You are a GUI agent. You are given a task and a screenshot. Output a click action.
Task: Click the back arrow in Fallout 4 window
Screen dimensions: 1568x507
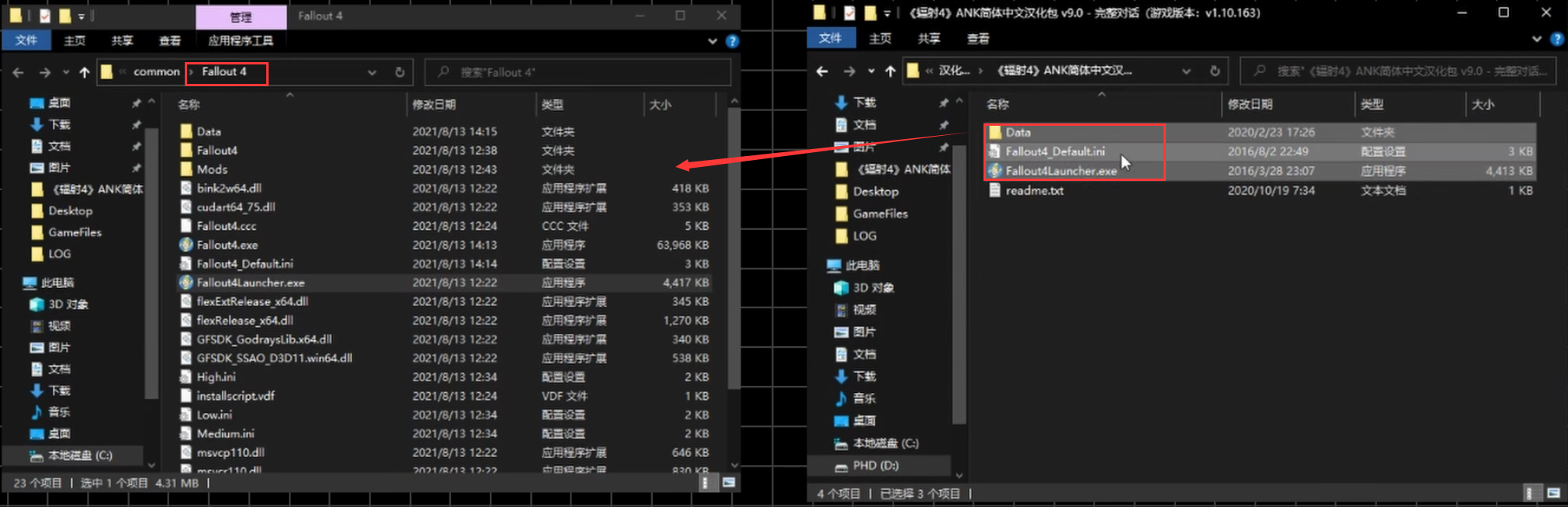(19, 72)
